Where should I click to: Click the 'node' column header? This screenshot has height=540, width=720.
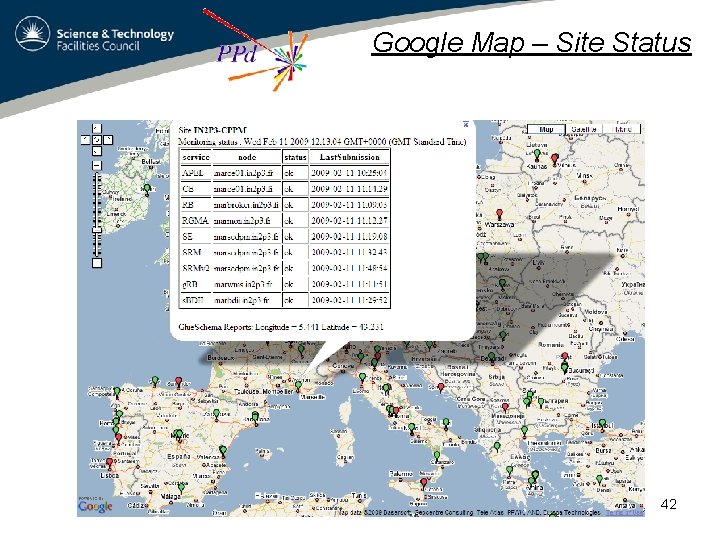[x=247, y=157]
